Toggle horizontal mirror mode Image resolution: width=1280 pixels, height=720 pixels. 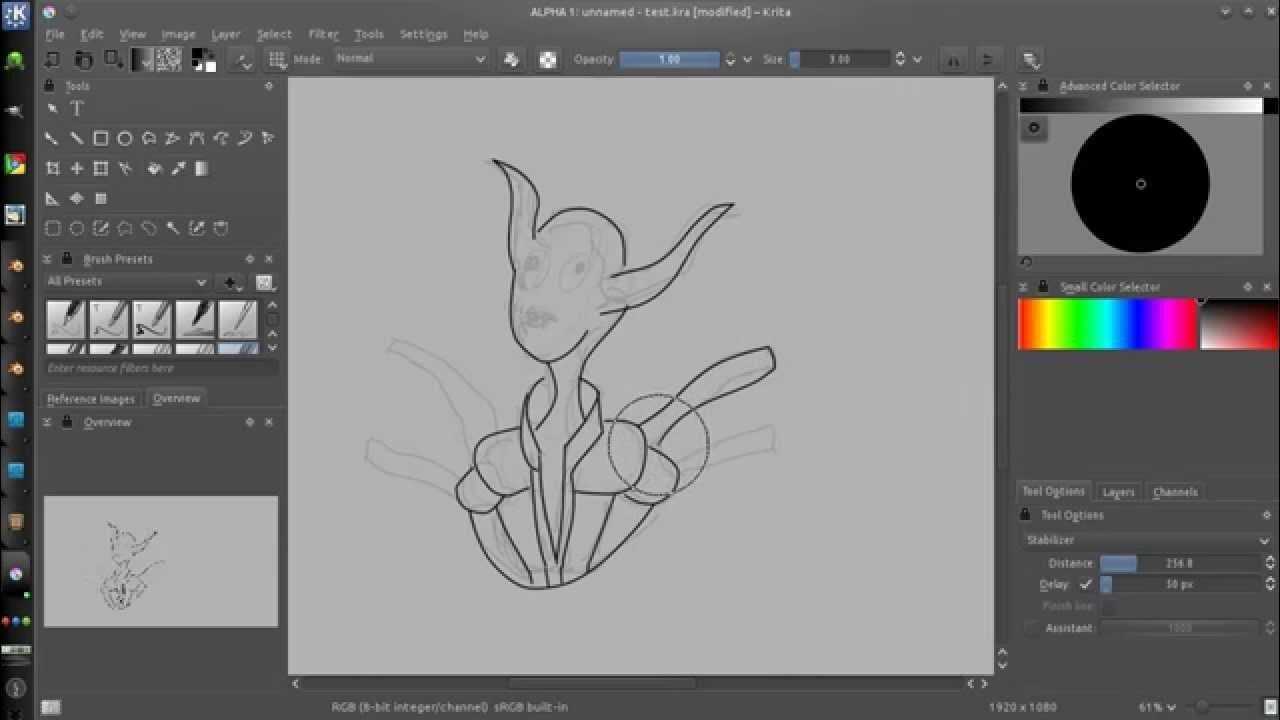[x=953, y=60]
